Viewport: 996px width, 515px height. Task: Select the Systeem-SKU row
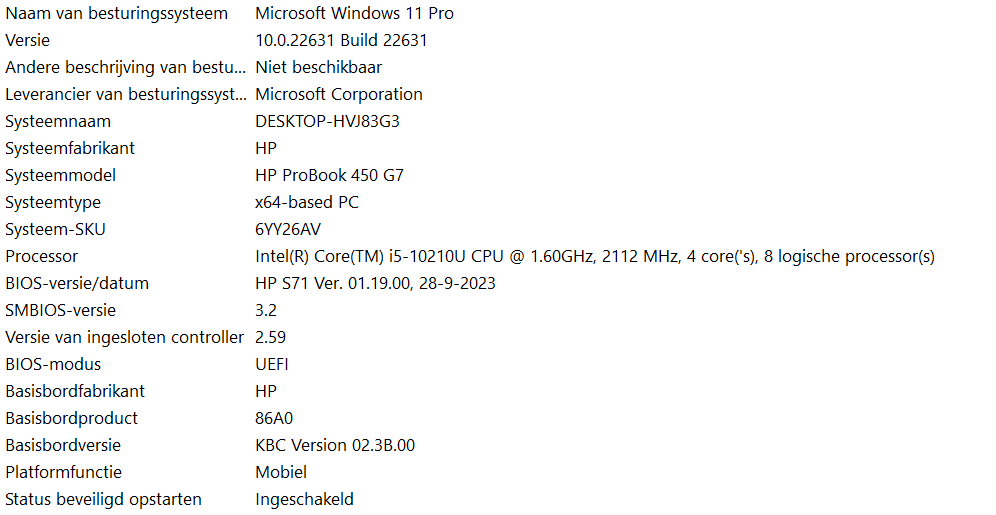[x=498, y=229]
